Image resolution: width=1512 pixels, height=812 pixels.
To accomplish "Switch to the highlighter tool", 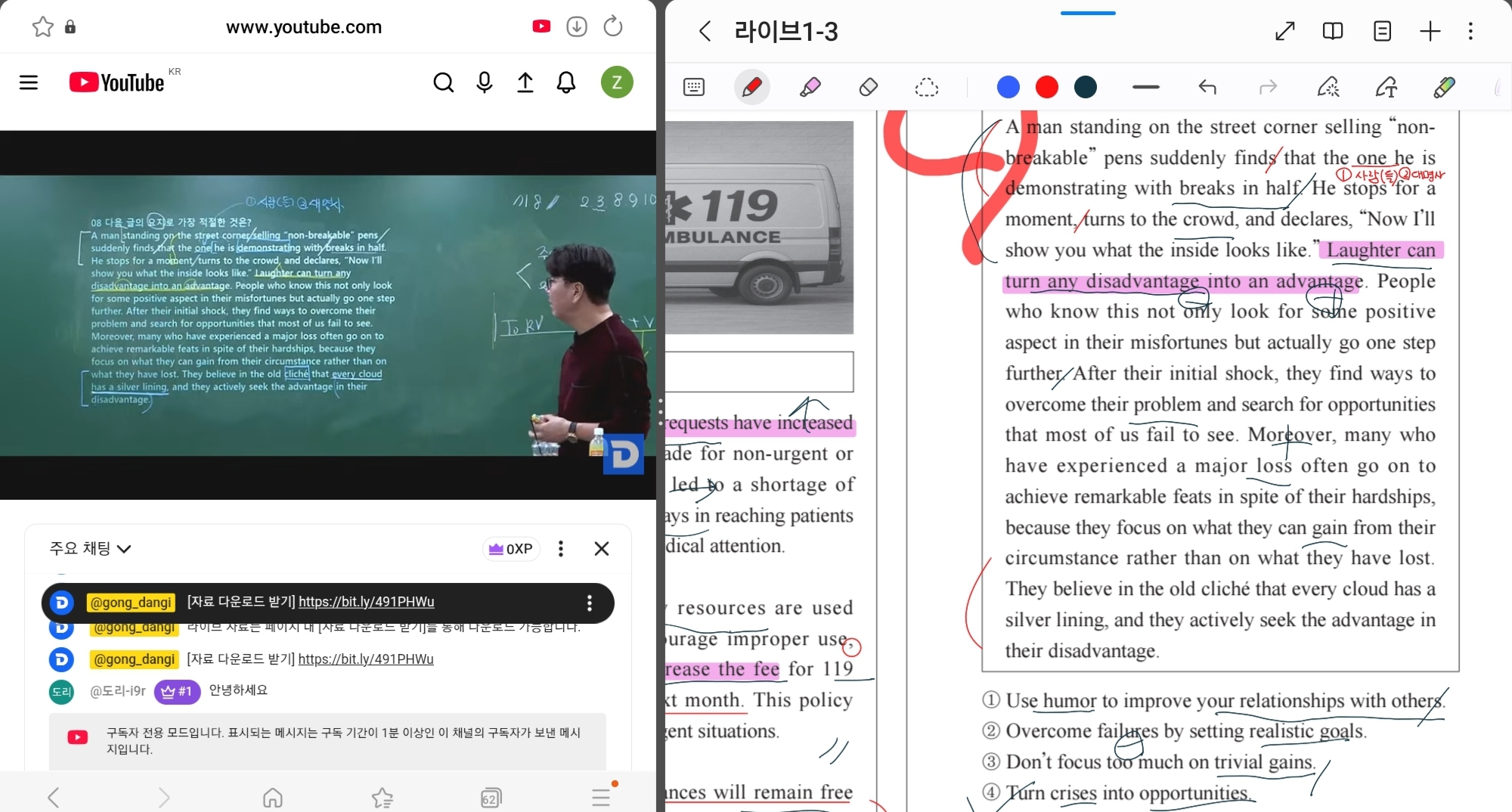I will tap(810, 87).
